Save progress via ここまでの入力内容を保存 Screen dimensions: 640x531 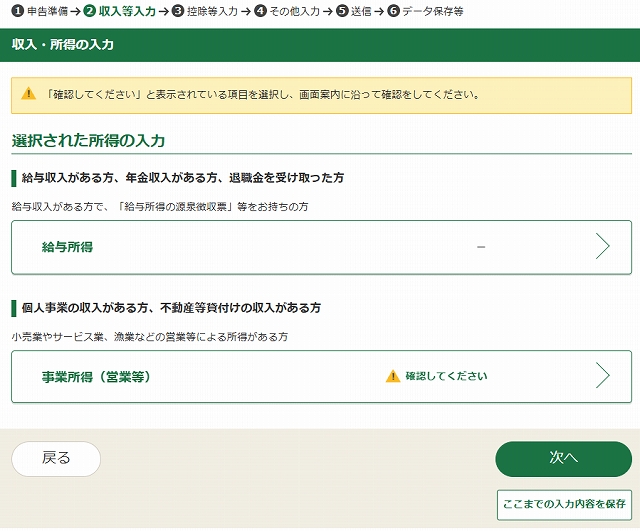pyautogui.click(x=564, y=504)
